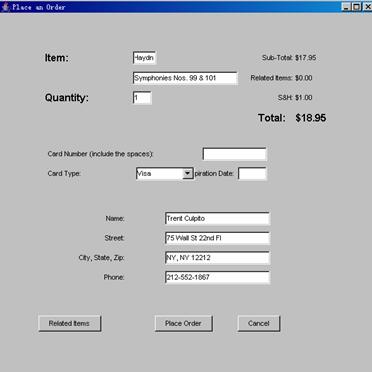This screenshot has width=372, height=372.
Task: Maximize the Place an Order window
Action: click(357, 7)
